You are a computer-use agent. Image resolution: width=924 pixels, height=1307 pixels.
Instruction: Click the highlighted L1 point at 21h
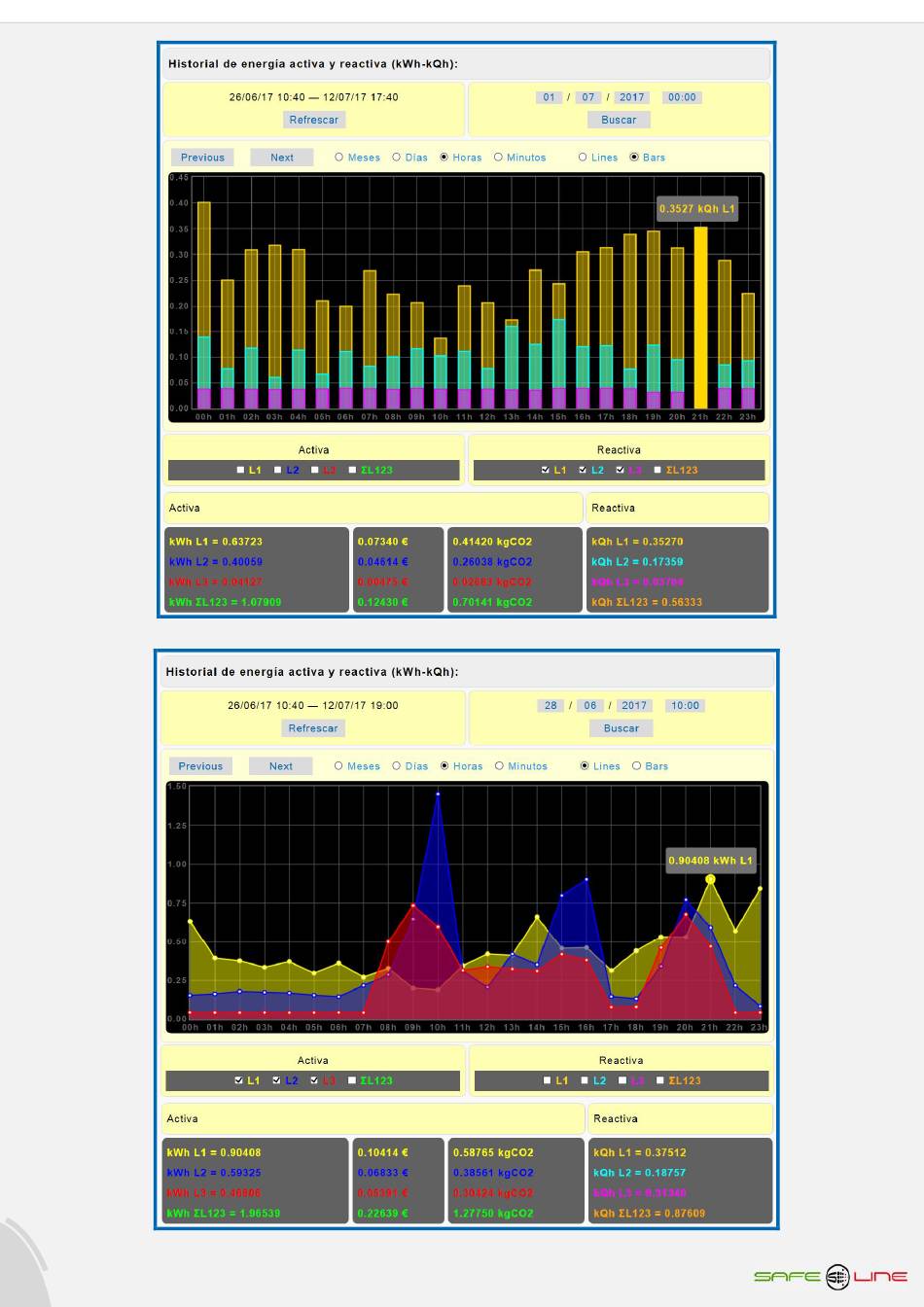click(x=710, y=879)
